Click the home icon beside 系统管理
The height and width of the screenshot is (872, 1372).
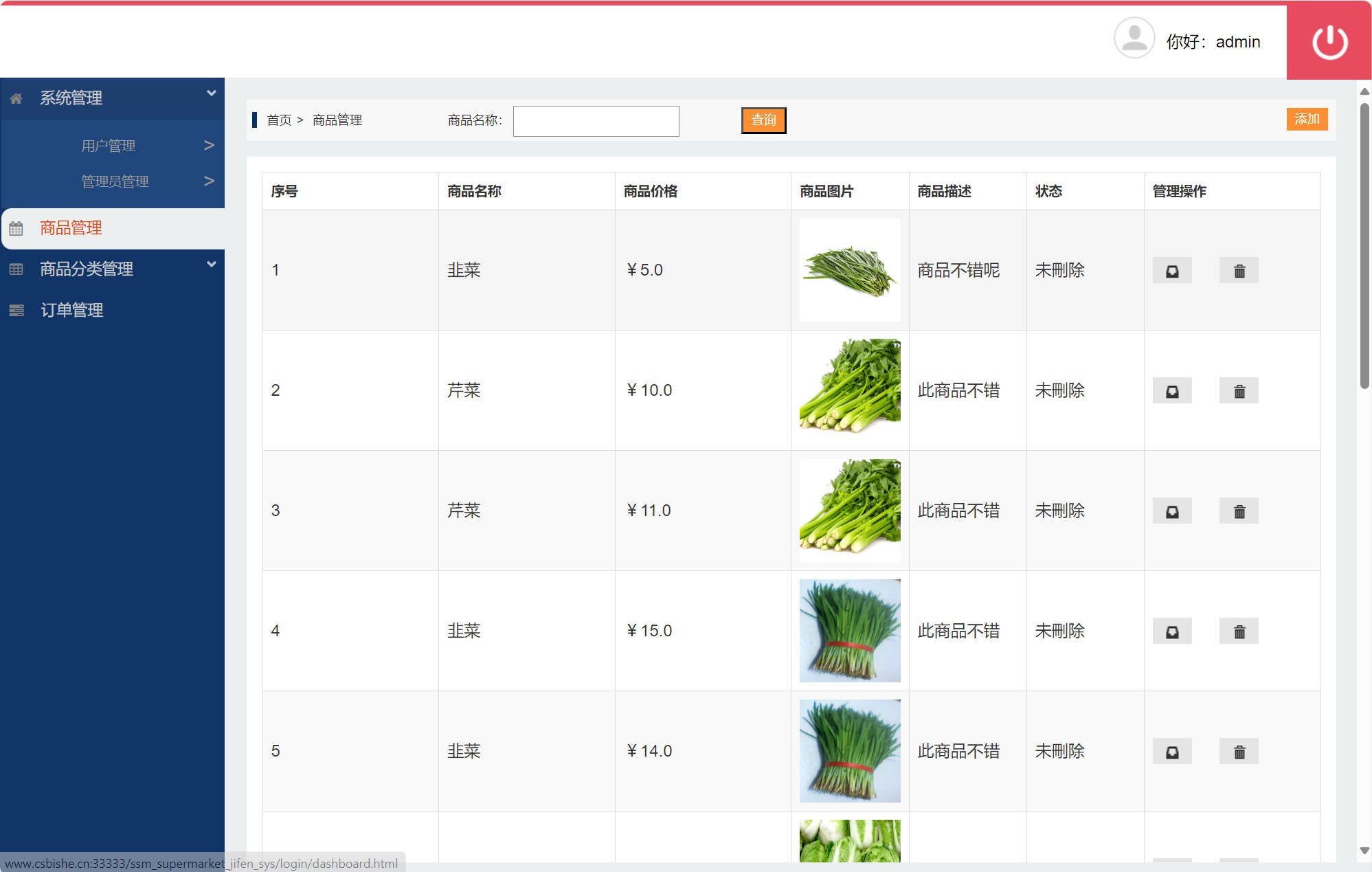tap(16, 98)
